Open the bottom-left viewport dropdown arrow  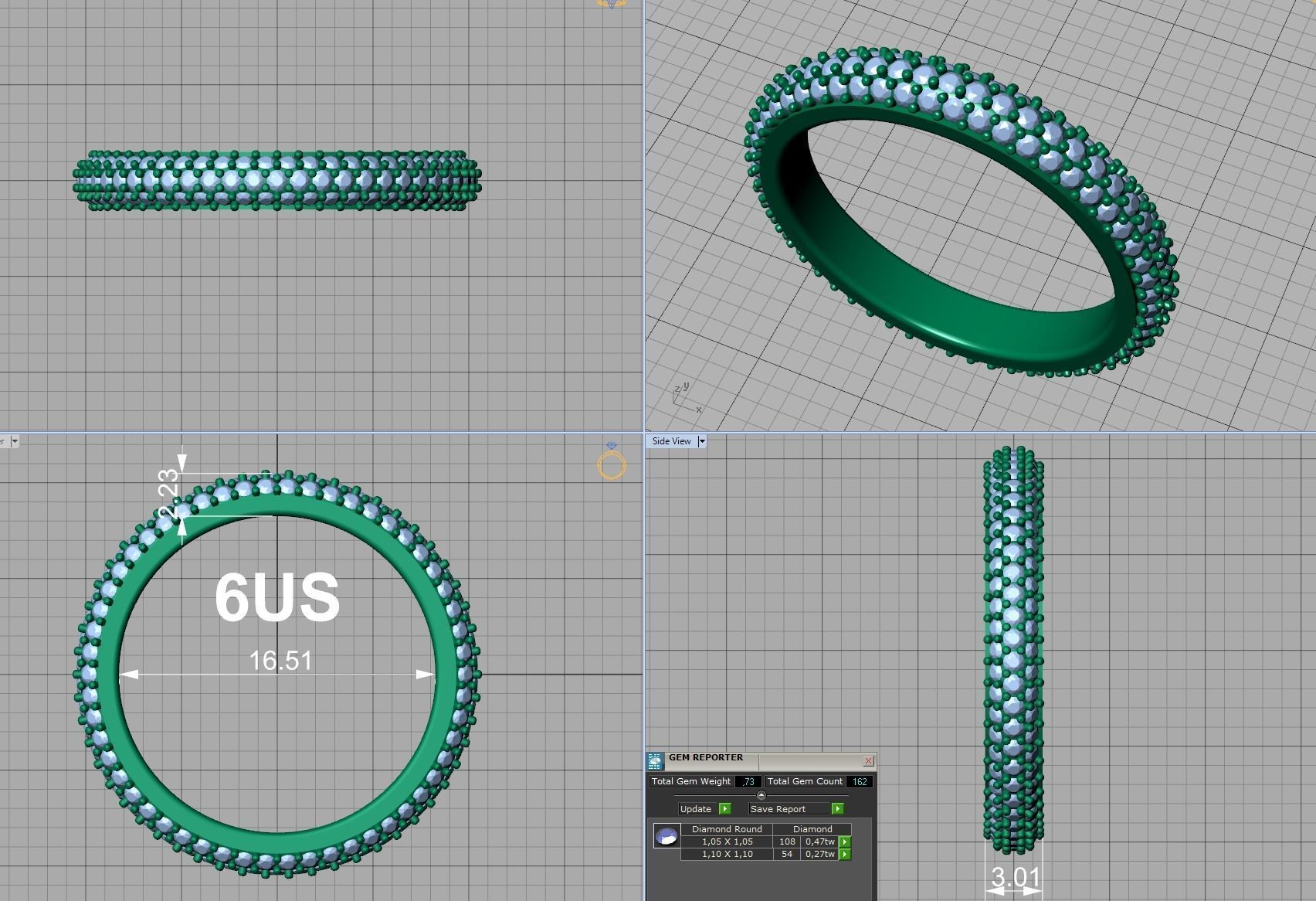(14, 441)
